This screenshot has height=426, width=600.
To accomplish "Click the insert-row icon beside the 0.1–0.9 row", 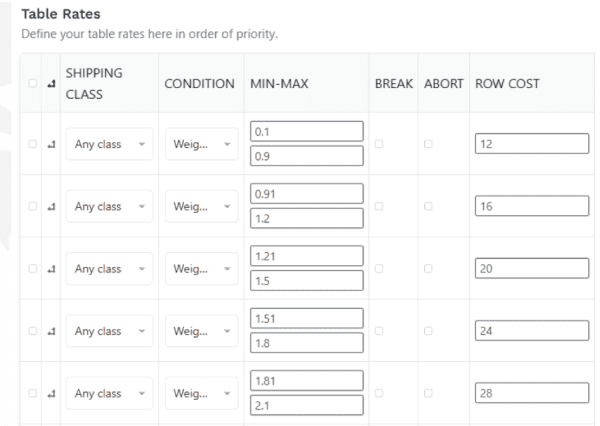I will tap(51, 144).
